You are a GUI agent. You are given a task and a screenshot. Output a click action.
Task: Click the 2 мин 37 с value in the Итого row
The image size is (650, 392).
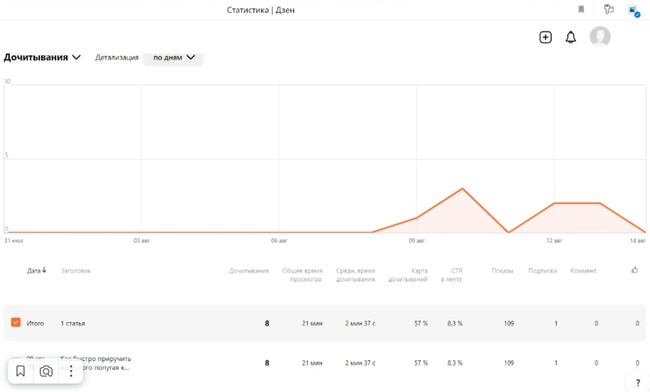360,323
